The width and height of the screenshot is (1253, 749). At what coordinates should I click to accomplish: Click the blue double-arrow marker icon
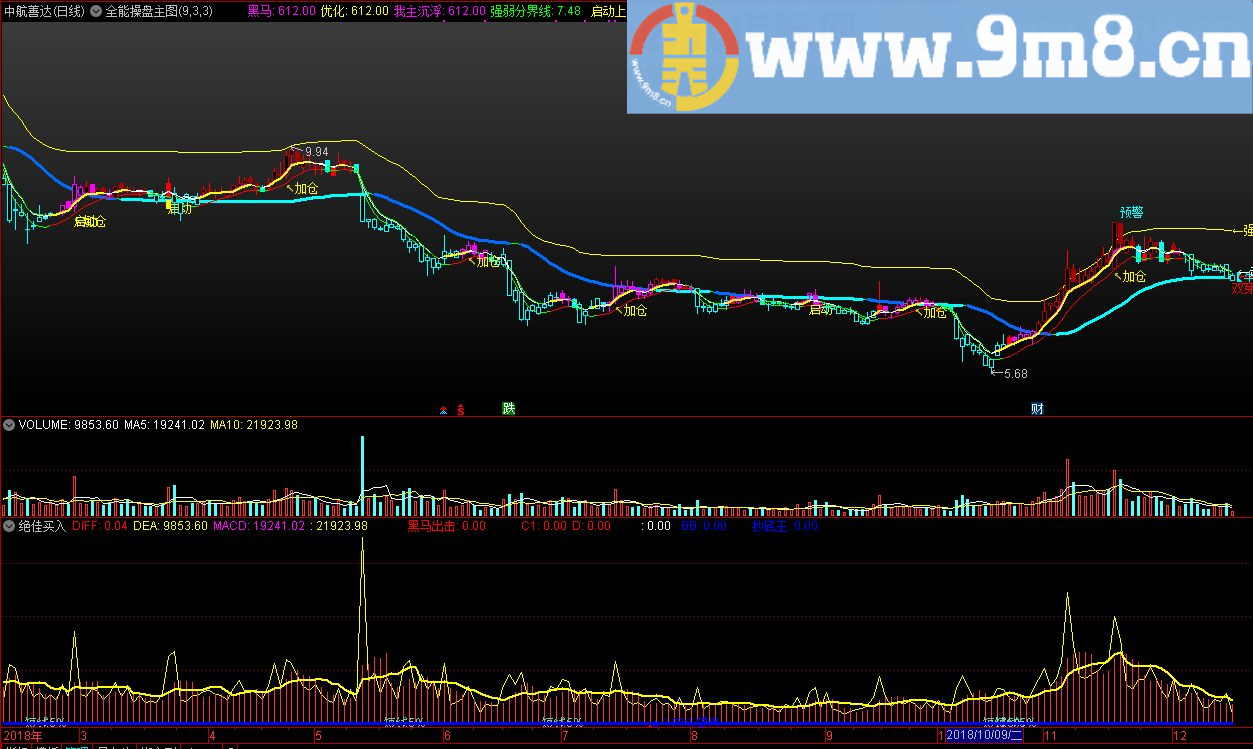click(444, 409)
